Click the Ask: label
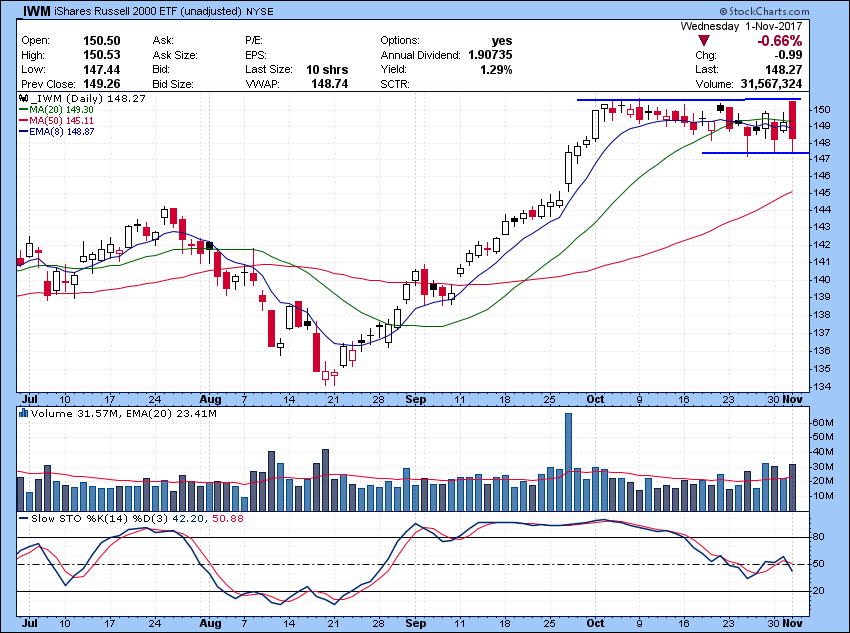850x633 pixels. [163, 41]
